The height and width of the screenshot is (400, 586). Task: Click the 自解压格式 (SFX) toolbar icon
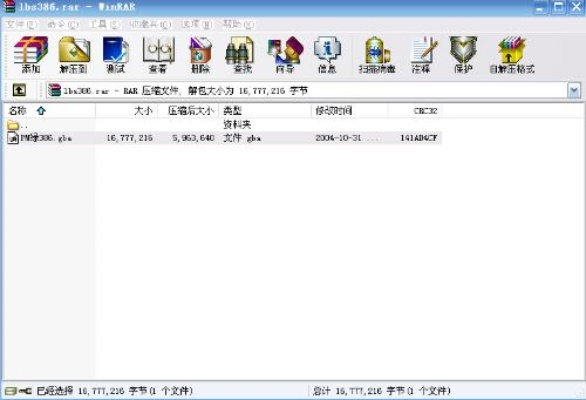coord(512,55)
